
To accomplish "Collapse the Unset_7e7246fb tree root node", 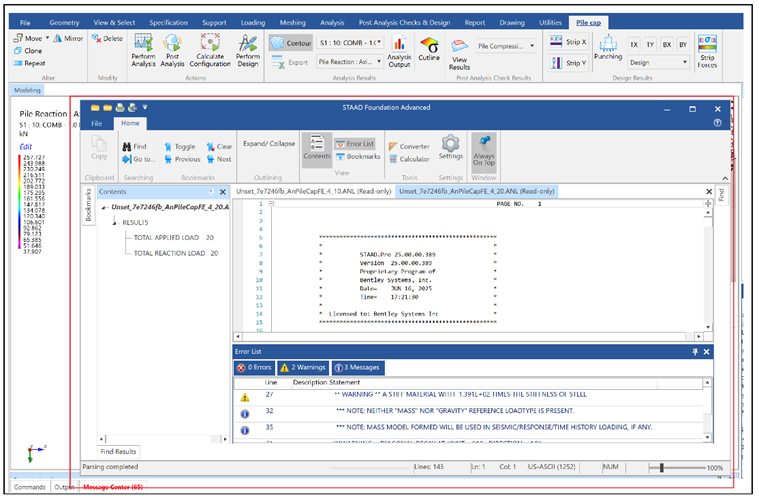I will coord(105,208).
